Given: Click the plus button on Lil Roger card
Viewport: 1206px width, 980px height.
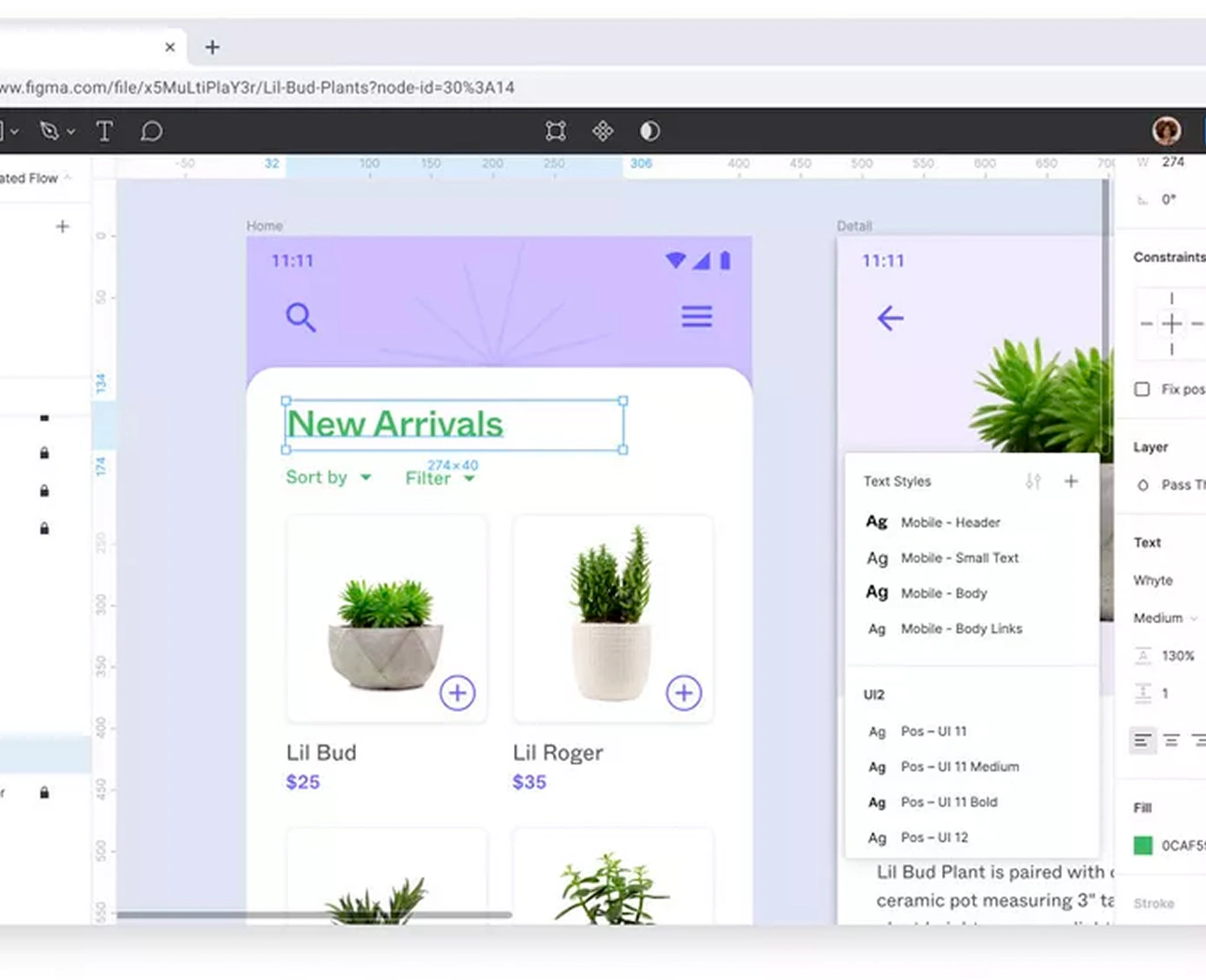Looking at the screenshot, I should point(684,693).
